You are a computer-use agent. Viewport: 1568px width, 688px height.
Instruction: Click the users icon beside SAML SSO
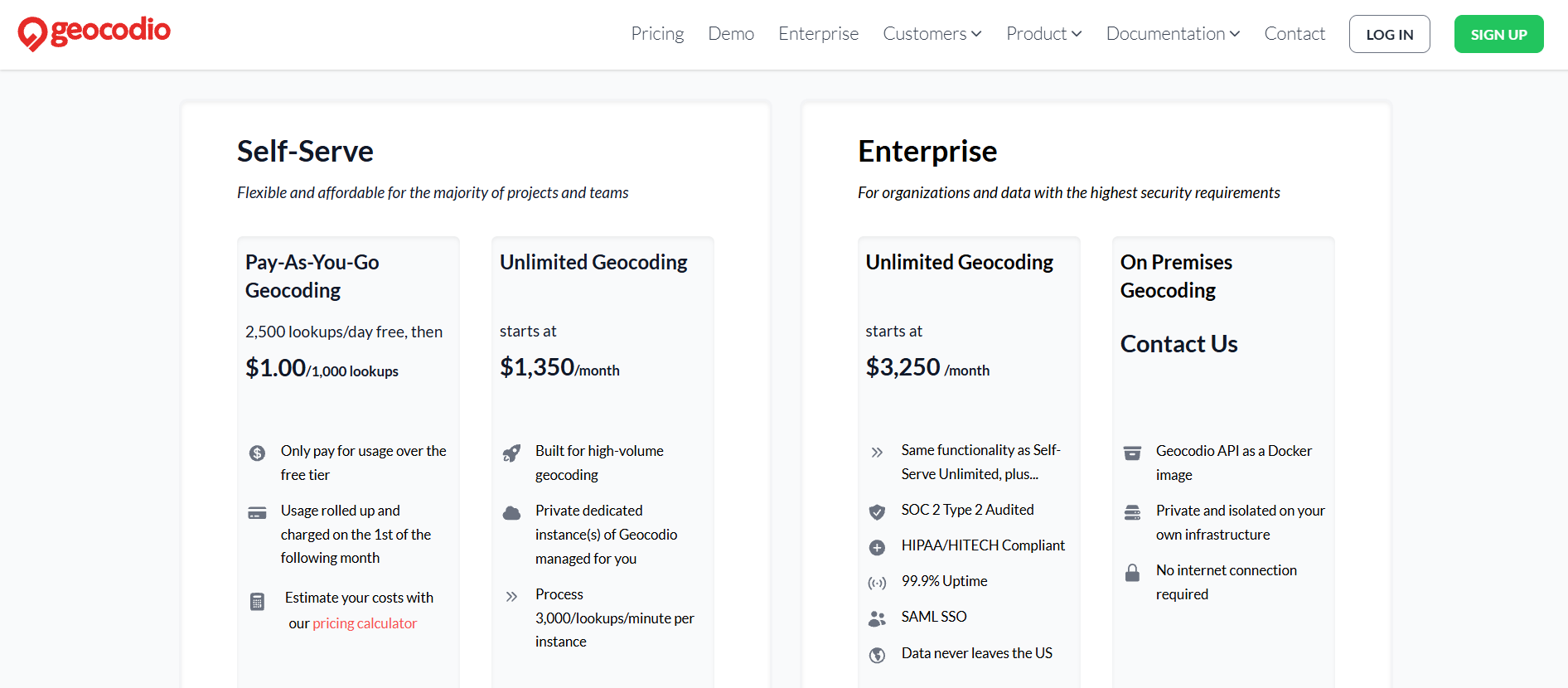[x=877, y=619]
